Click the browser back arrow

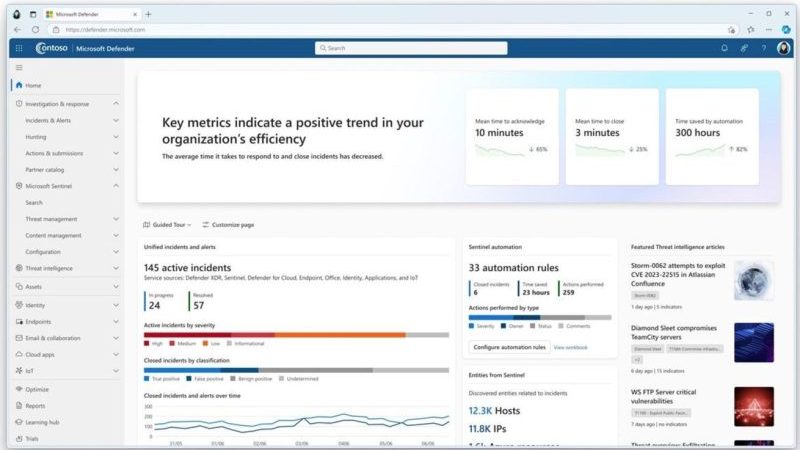pyautogui.click(x=17, y=30)
